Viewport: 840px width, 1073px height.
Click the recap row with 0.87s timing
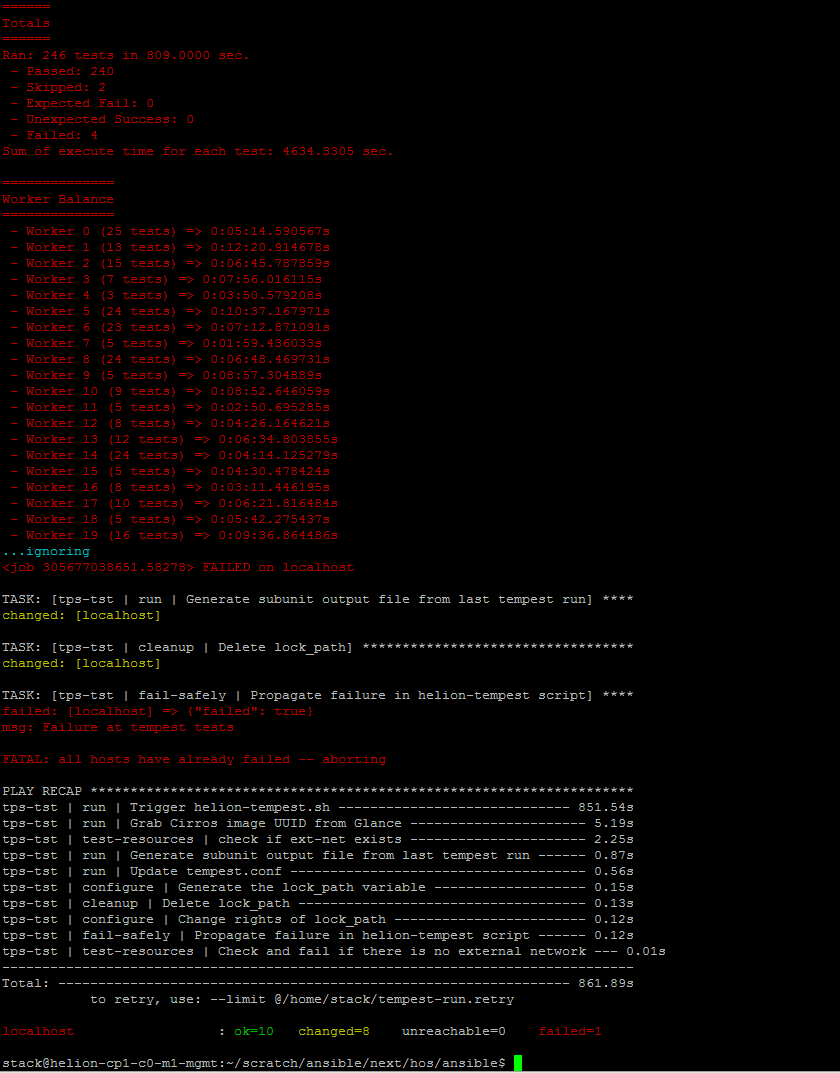[x=317, y=855]
